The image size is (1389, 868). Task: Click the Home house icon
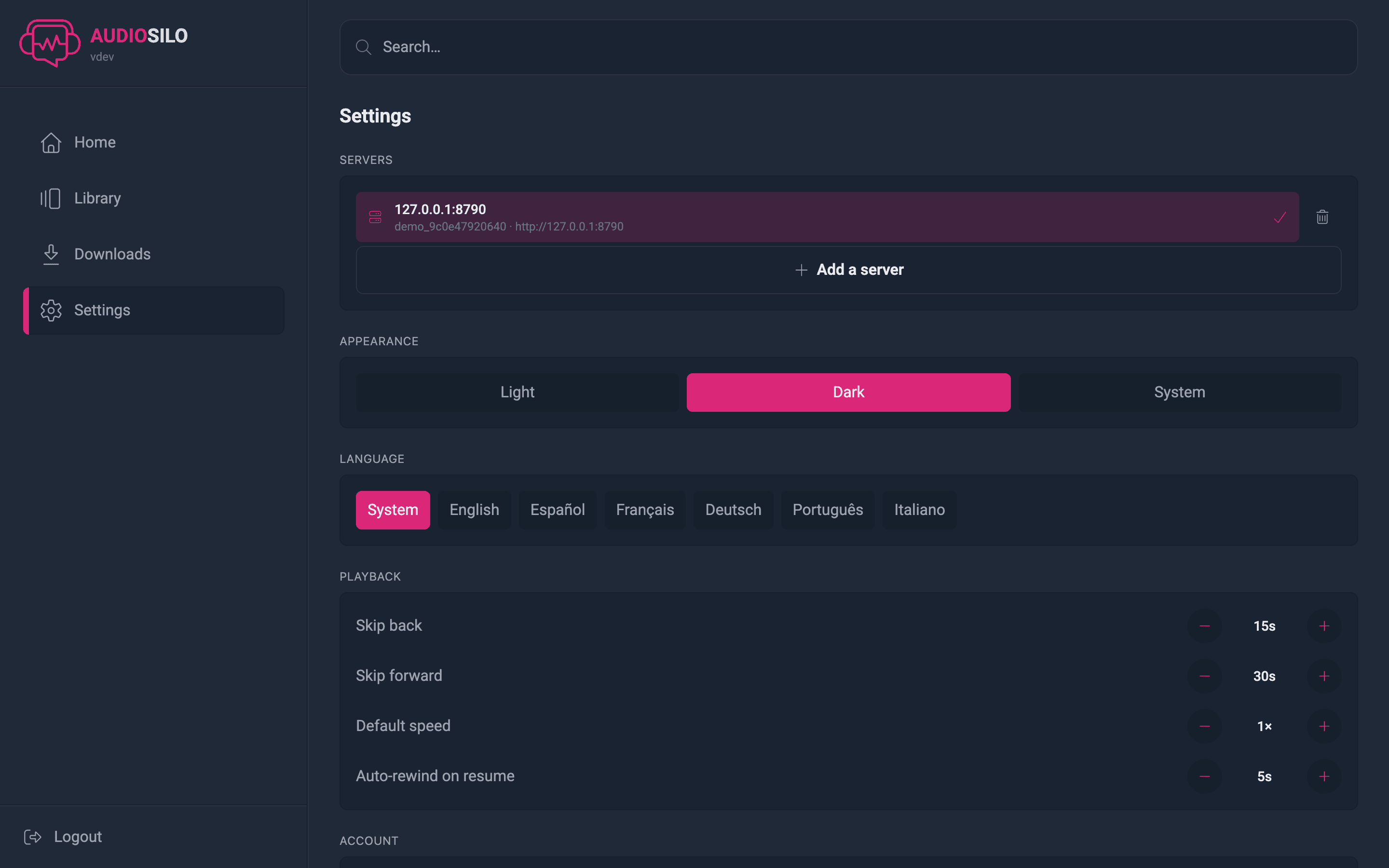(x=51, y=142)
